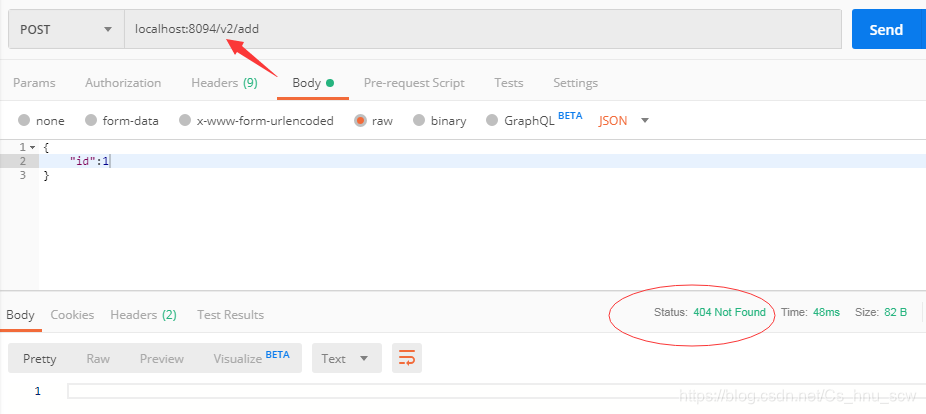926x414 pixels.
Task: Select the raw body type
Action: [373, 120]
